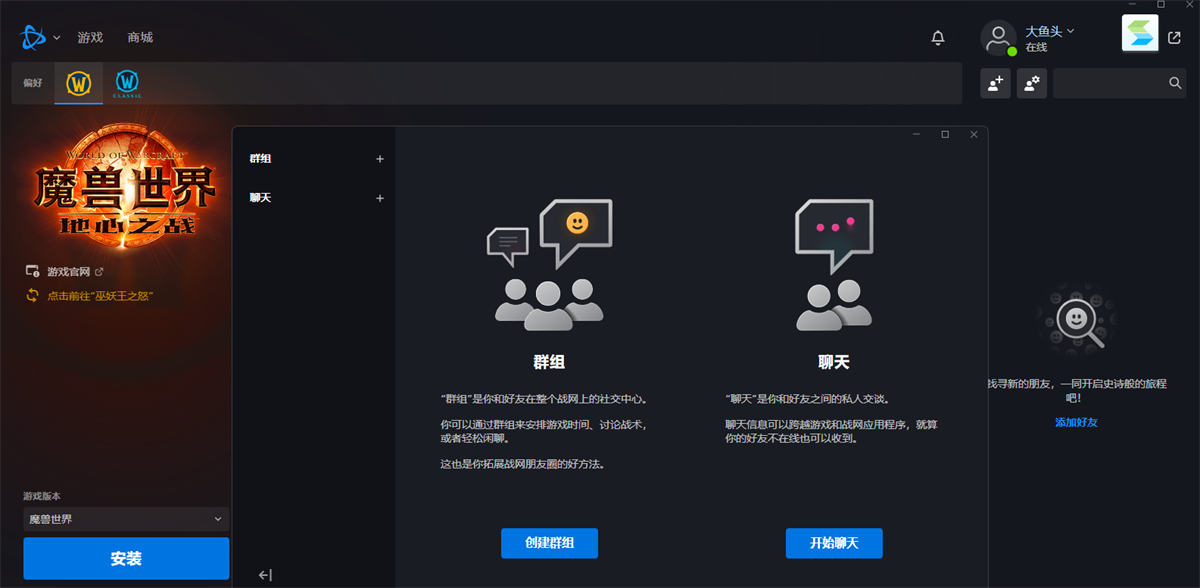Expand the Battle.net logo menu chevron

click(57, 38)
